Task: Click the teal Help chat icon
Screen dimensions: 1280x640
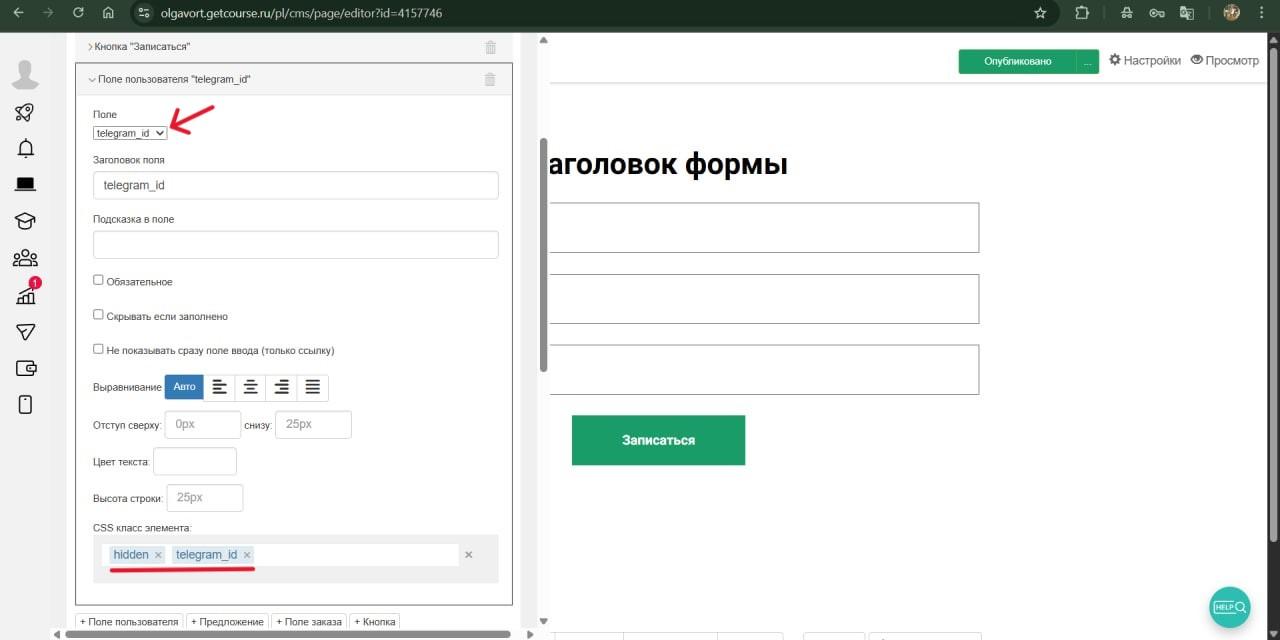Action: 1229,606
